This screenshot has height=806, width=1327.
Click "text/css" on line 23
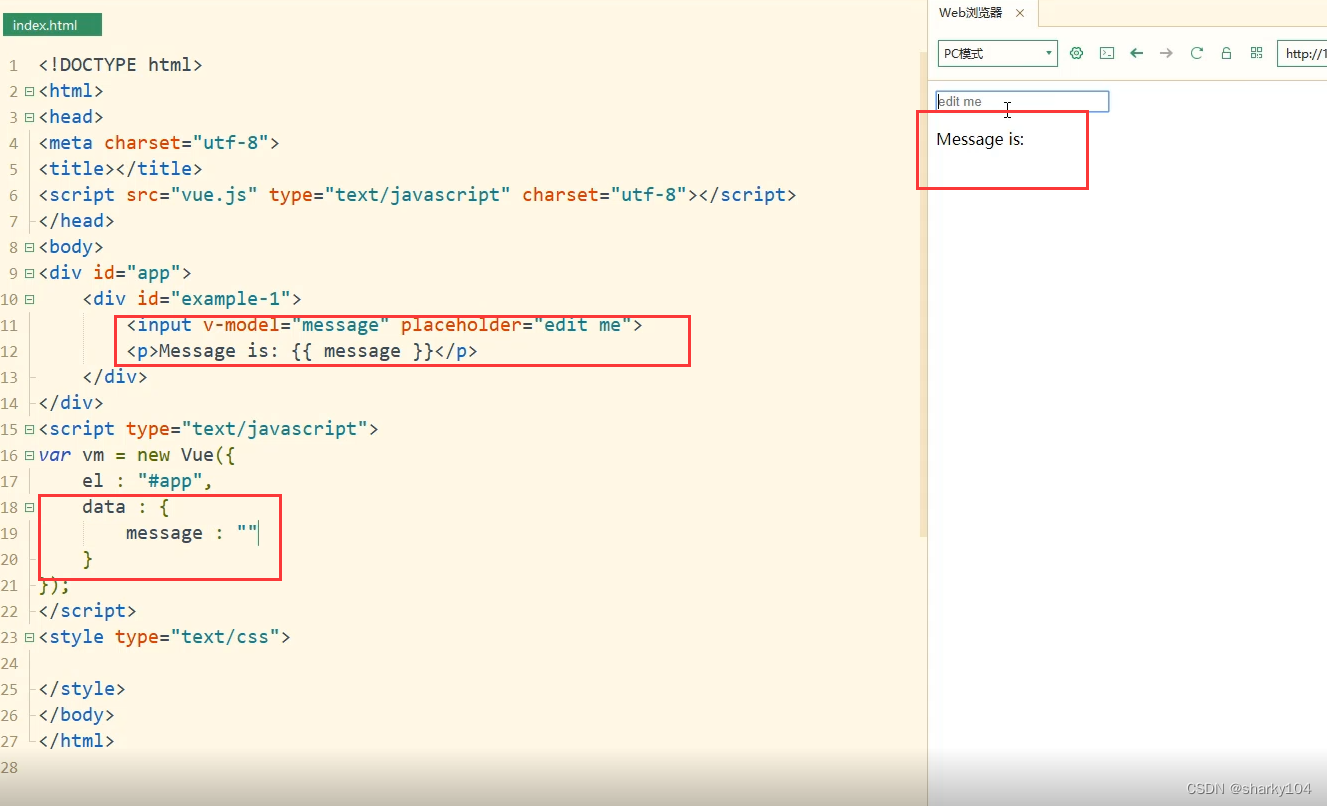point(225,637)
